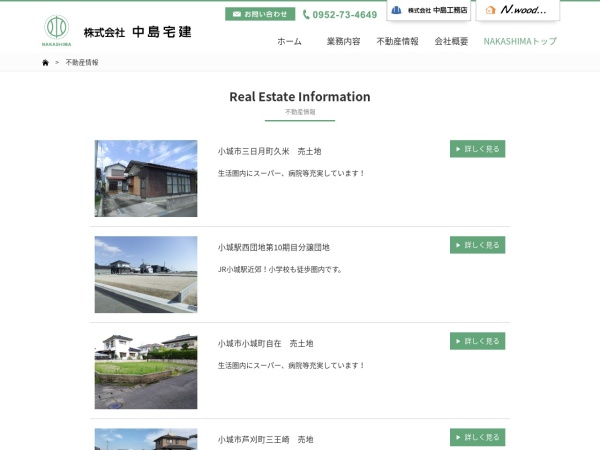Open photo of 小城駅西団地 vacant lot
The height and width of the screenshot is (450, 600).
[x=146, y=274]
